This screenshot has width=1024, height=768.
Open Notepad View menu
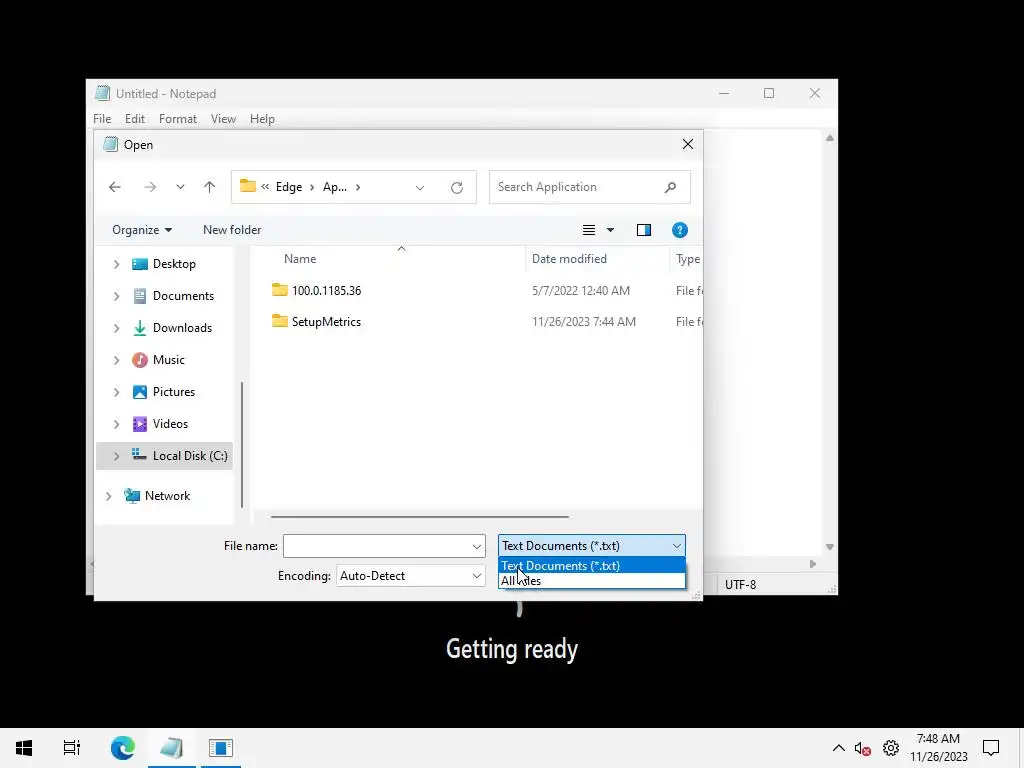223,119
